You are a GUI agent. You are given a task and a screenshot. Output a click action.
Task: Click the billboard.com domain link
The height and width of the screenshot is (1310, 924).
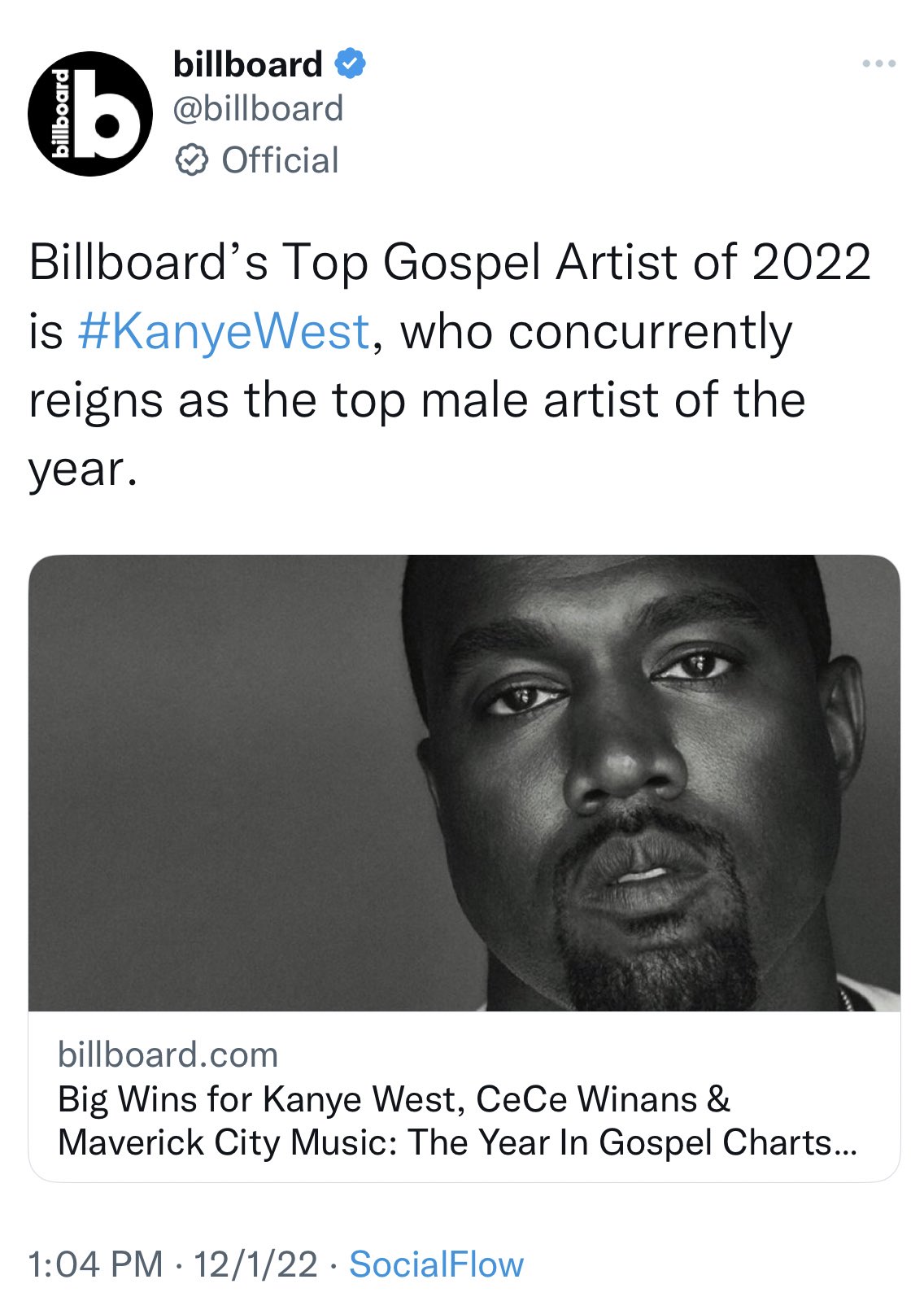(168, 1055)
